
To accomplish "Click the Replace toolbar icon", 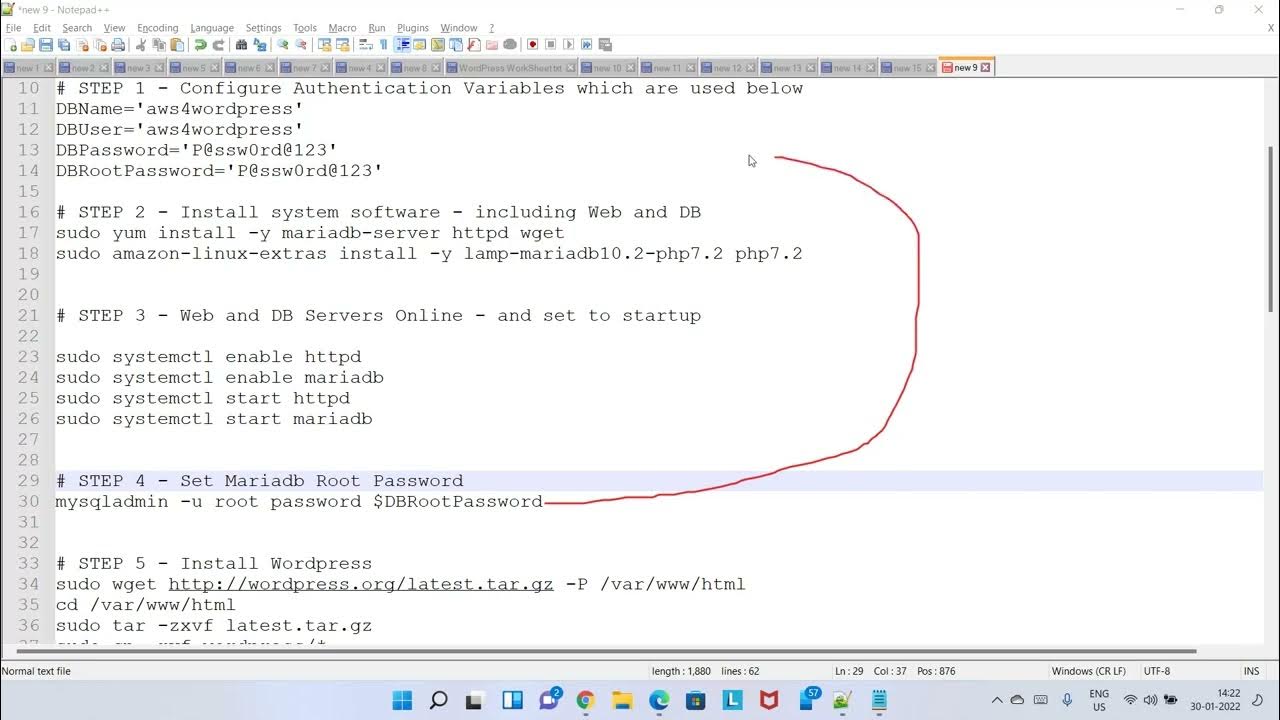I will coord(260,45).
